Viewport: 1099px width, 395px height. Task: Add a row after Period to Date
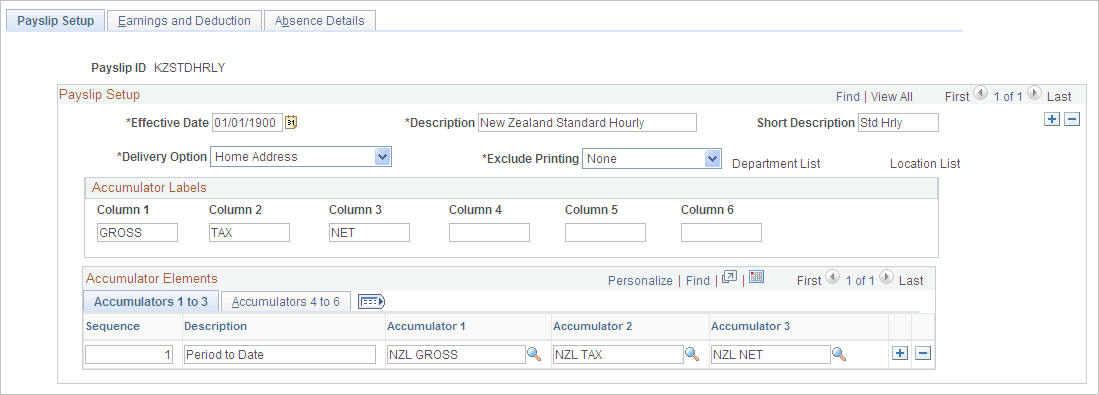(900, 354)
